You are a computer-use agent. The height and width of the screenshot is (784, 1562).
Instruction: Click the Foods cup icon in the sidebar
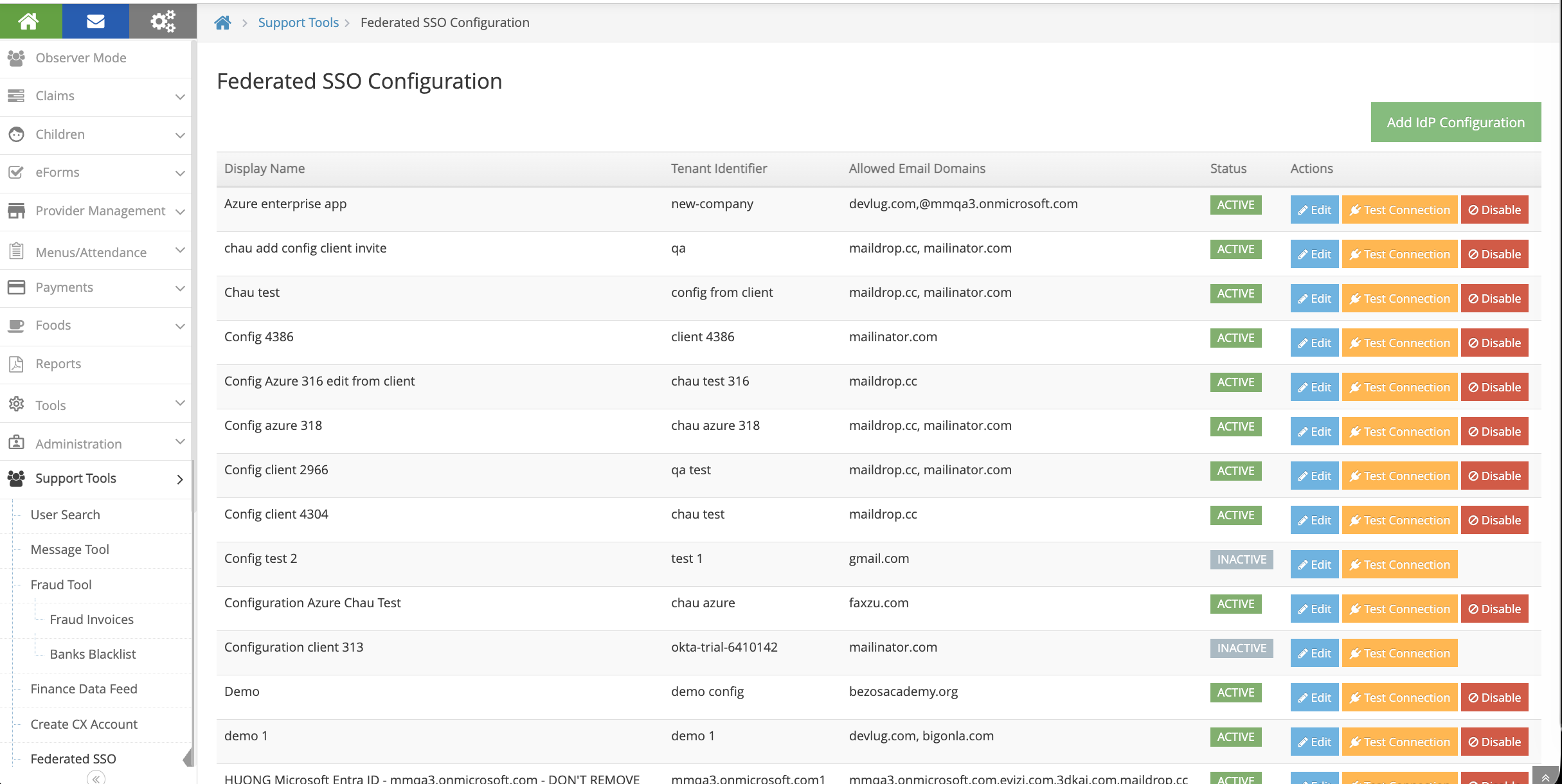16,325
